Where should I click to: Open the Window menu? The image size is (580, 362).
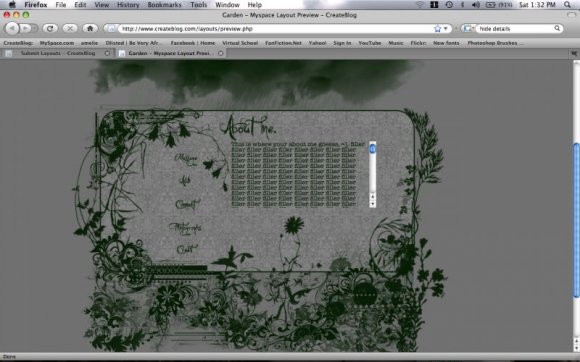(227, 5)
